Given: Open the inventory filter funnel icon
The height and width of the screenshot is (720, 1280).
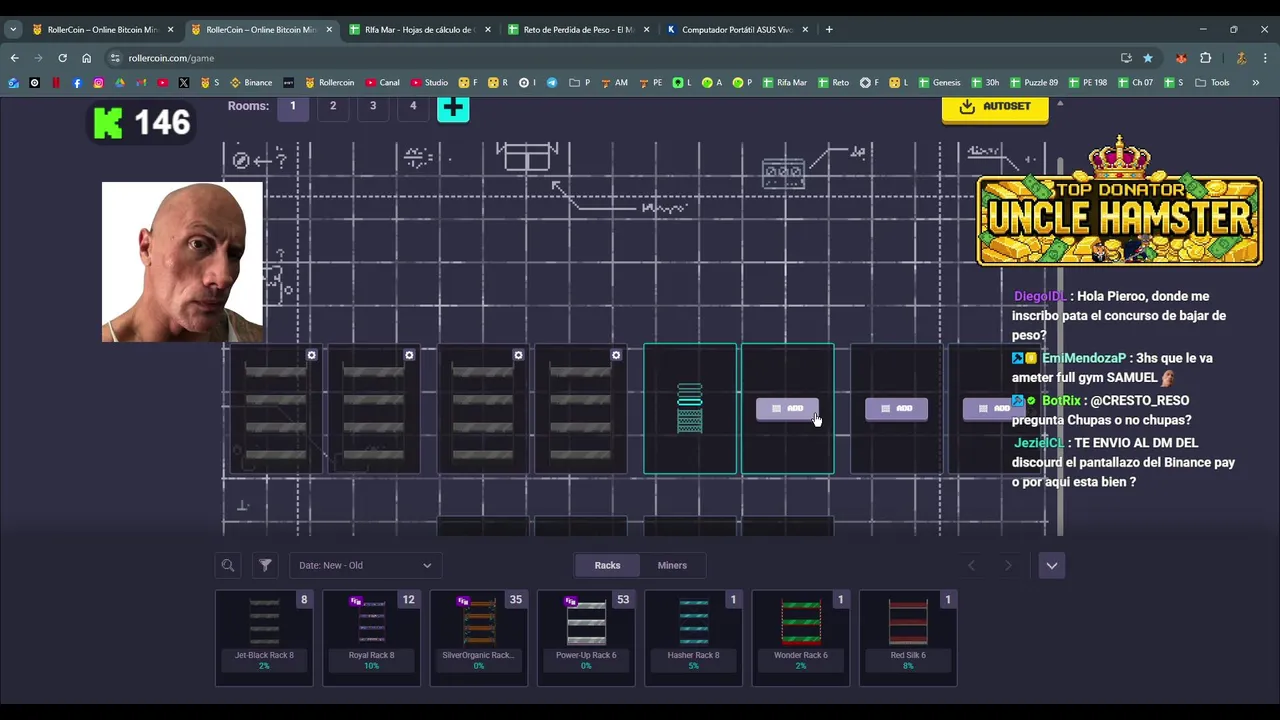Looking at the screenshot, I should (265, 565).
